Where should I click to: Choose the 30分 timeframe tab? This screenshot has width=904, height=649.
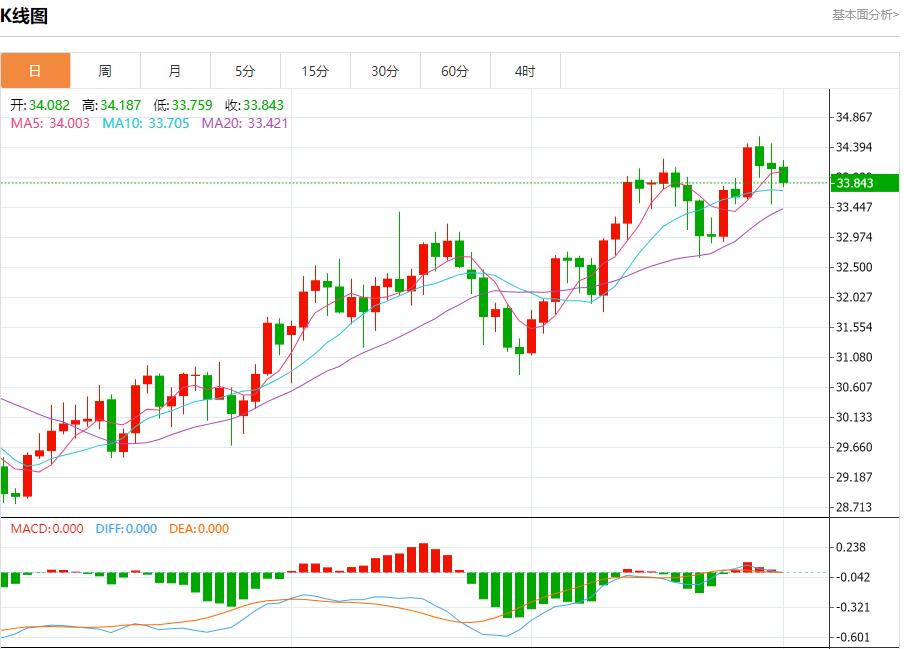[385, 71]
